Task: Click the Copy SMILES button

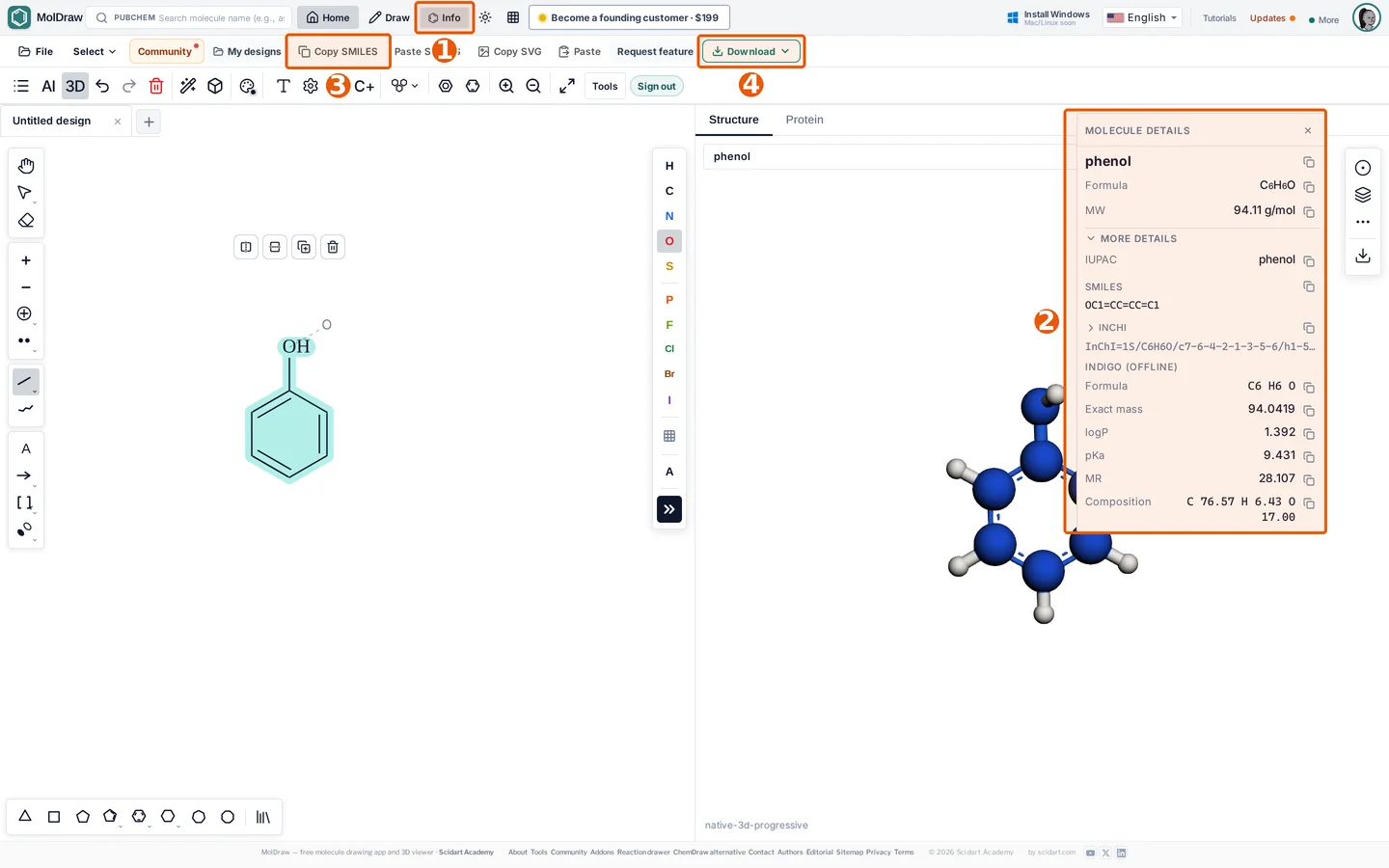Action: point(338,51)
